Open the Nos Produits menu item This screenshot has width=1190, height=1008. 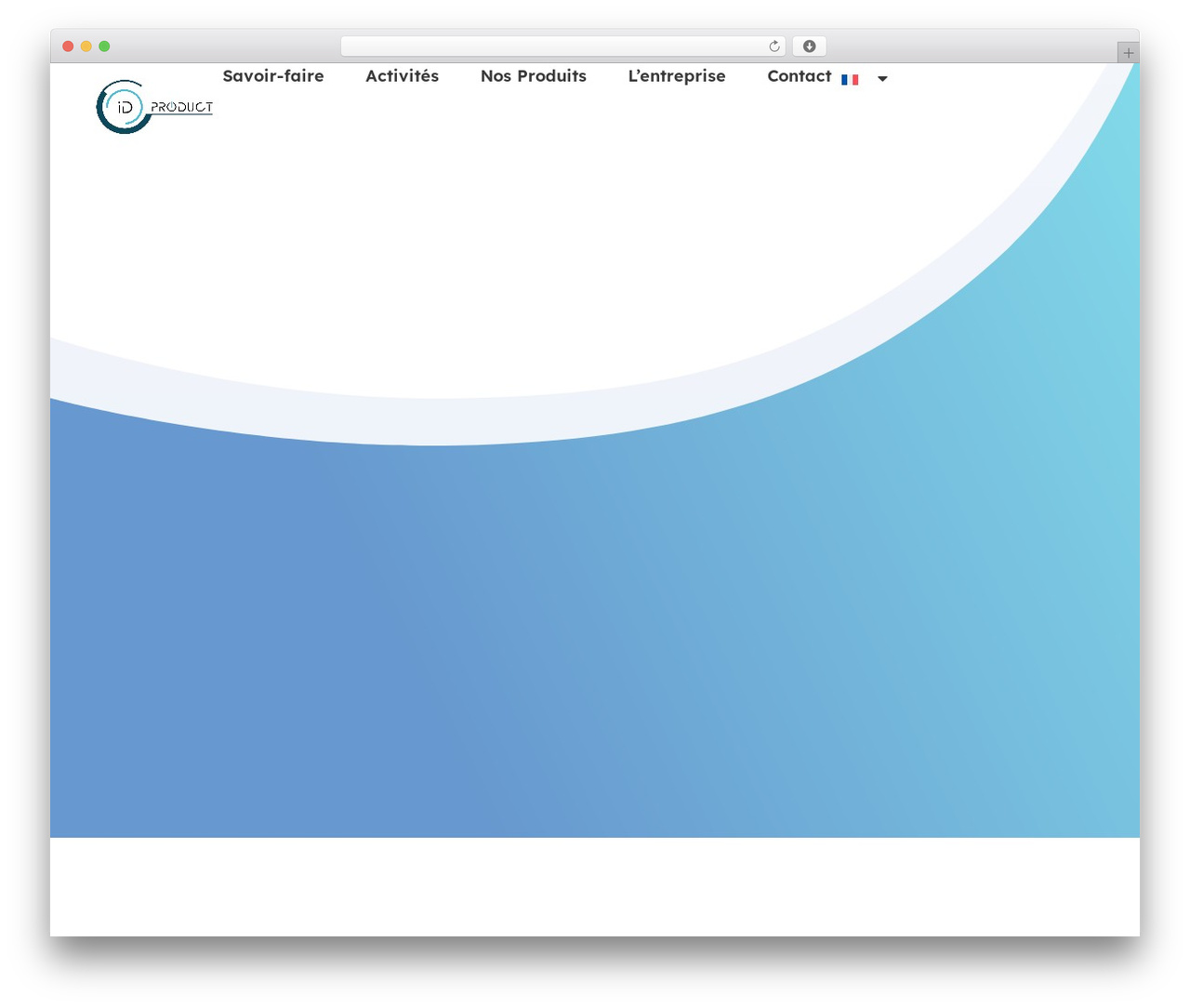click(x=534, y=76)
